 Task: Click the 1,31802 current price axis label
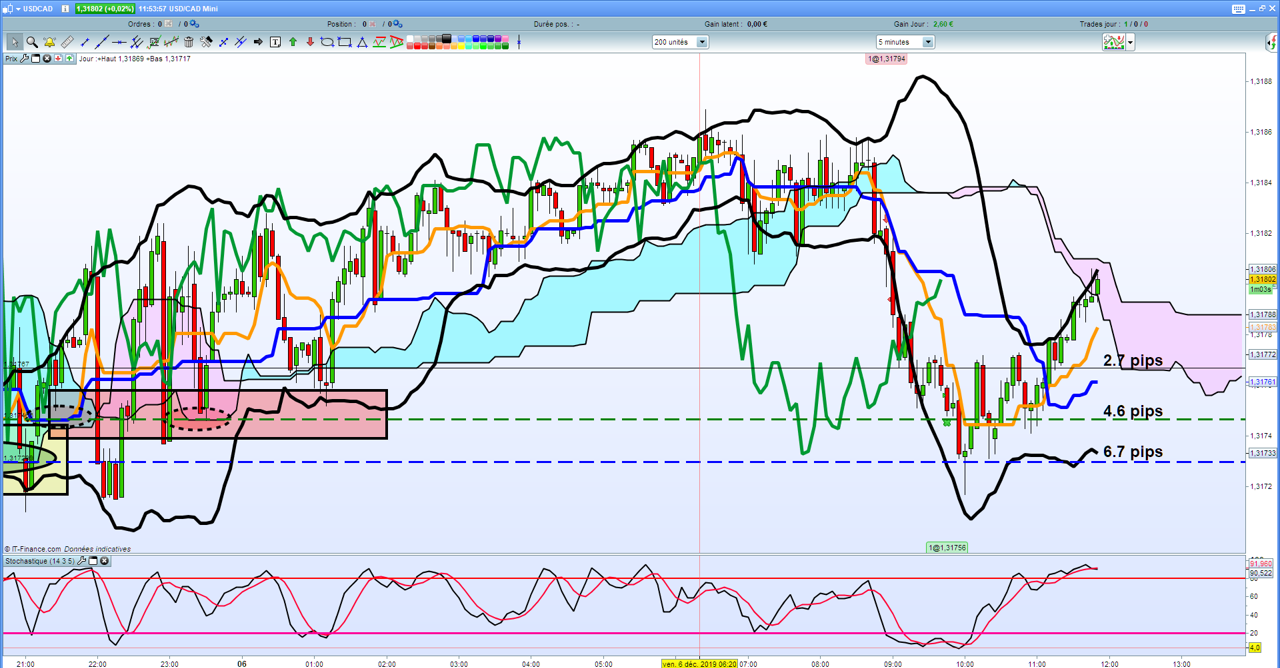(x=1264, y=280)
